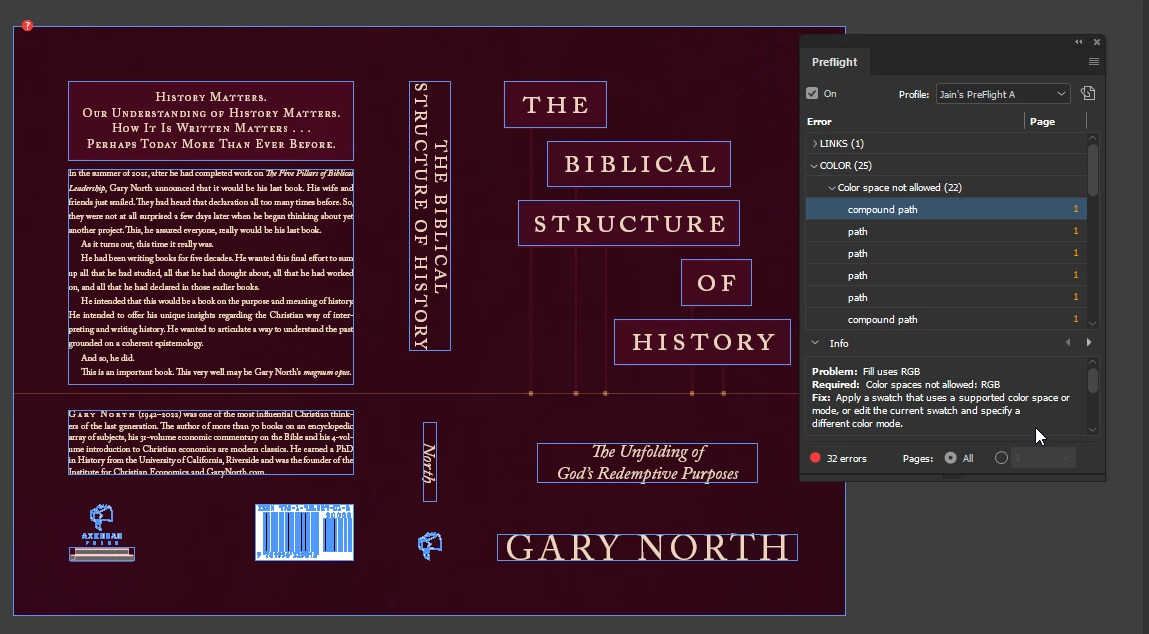Select the HISTORY title frame on front cover

(702, 342)
